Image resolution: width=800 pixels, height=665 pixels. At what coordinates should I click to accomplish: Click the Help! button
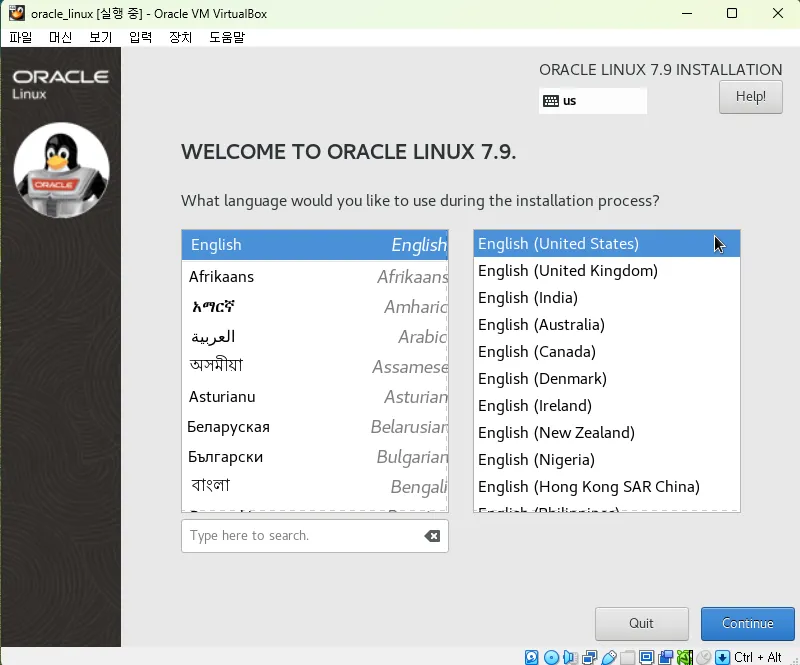point(751,97)
